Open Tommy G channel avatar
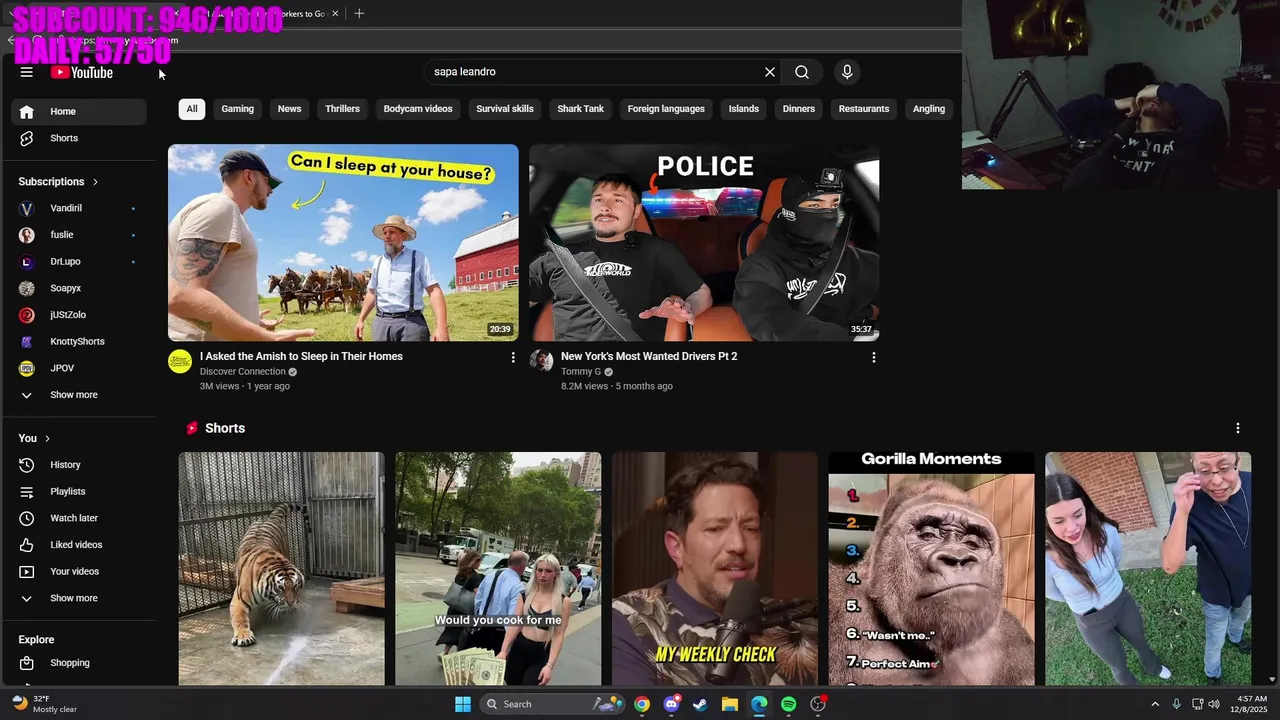 [541, 361]
